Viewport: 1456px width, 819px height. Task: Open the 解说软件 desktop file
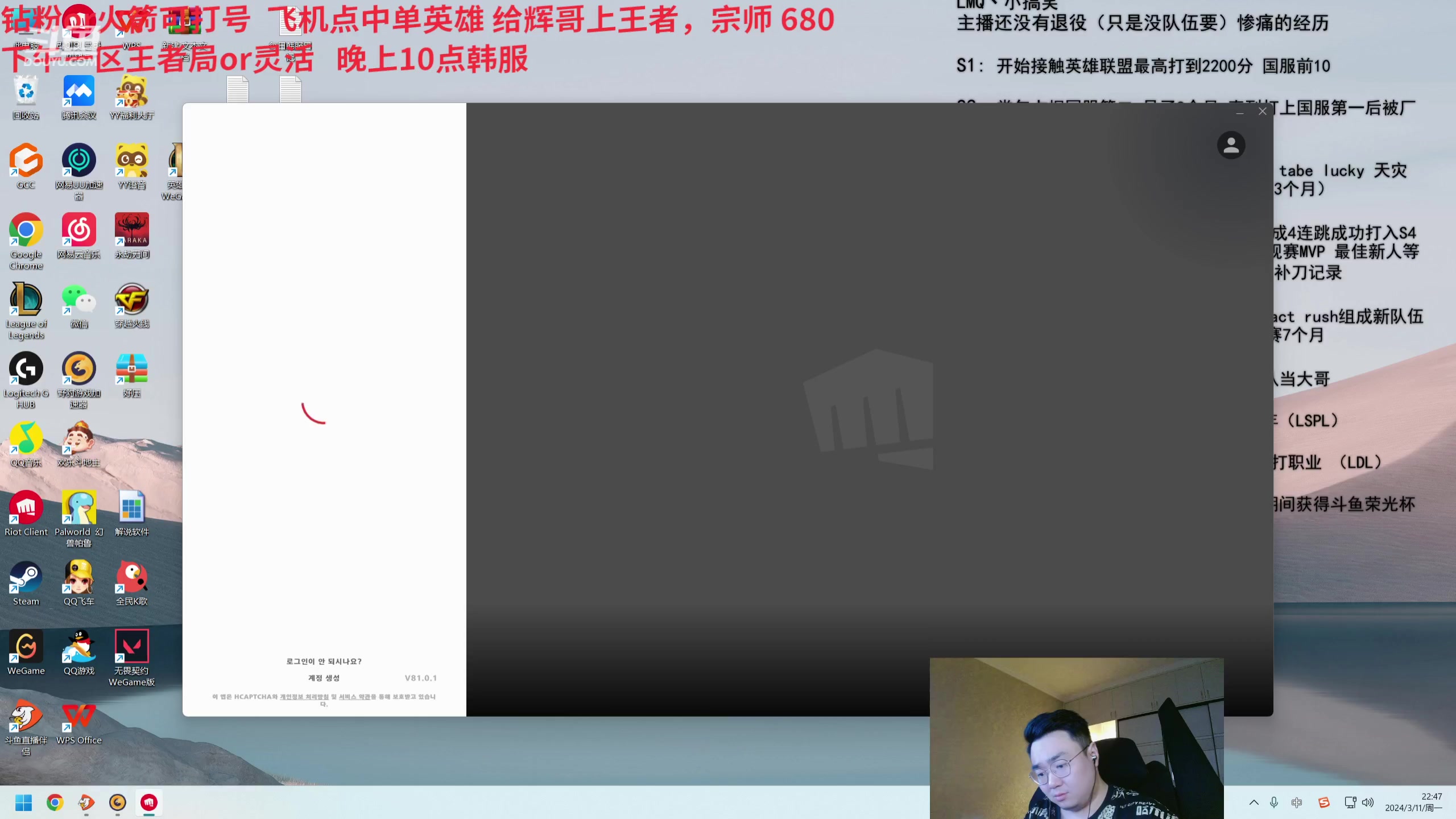[x=132, y=514]
